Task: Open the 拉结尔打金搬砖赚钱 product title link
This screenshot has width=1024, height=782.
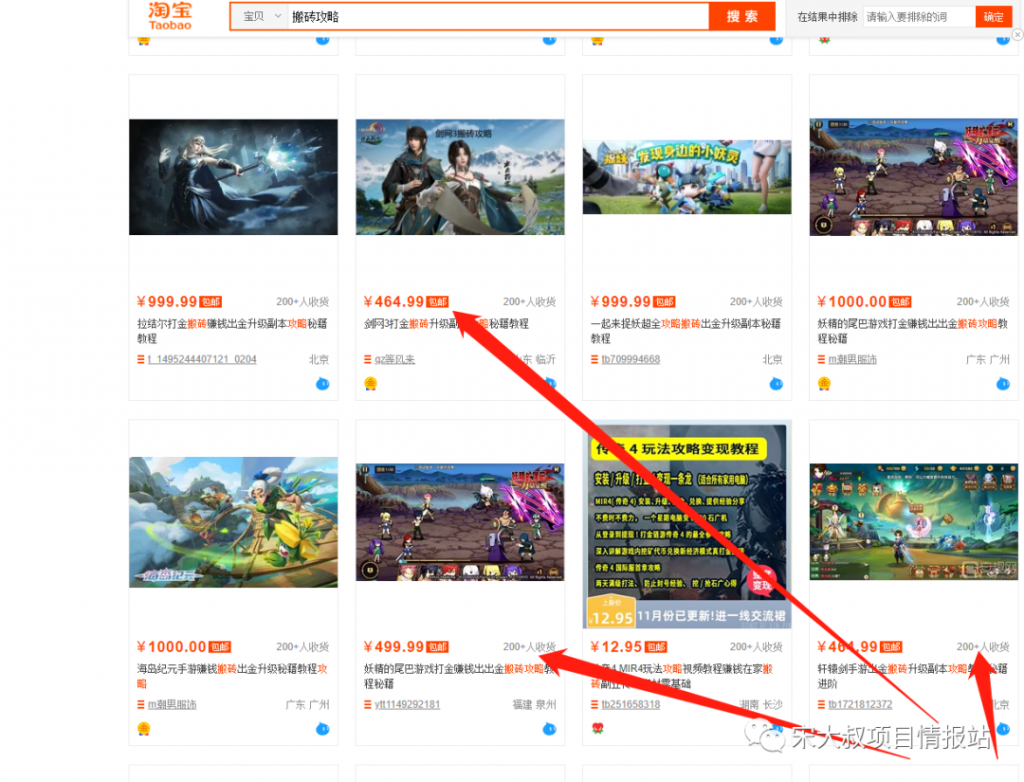Action: [x=232, y=331]
